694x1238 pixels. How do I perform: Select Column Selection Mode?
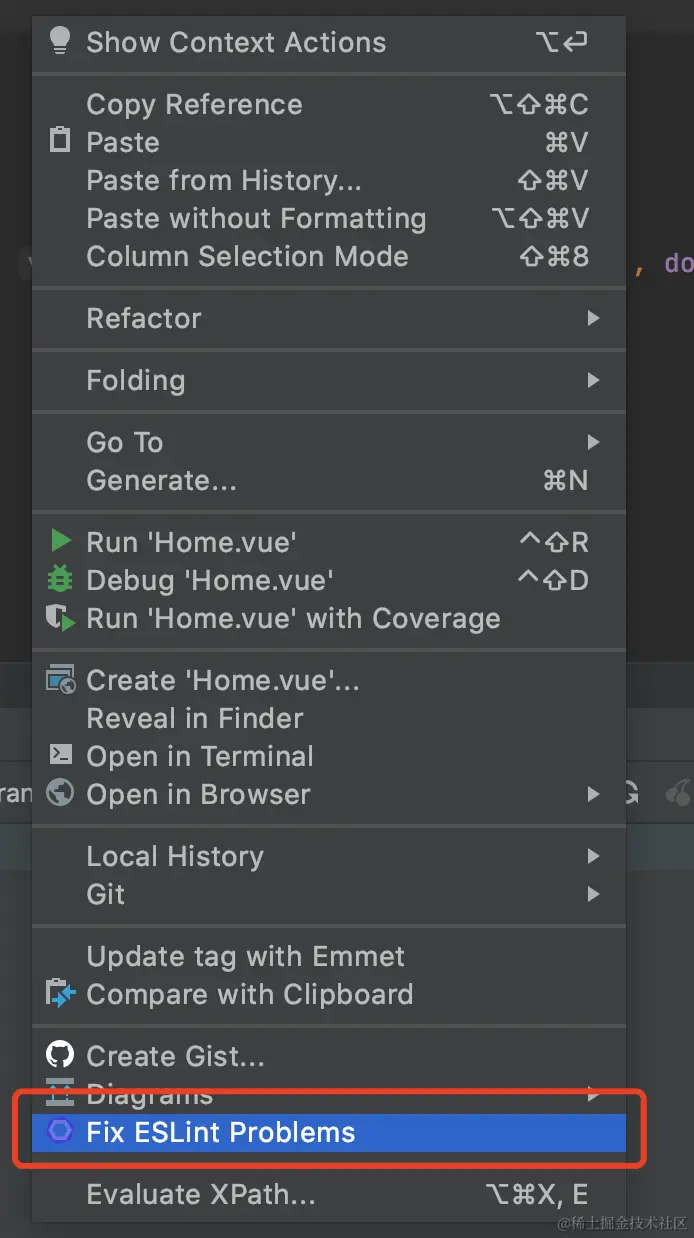[x=247, y=256]
